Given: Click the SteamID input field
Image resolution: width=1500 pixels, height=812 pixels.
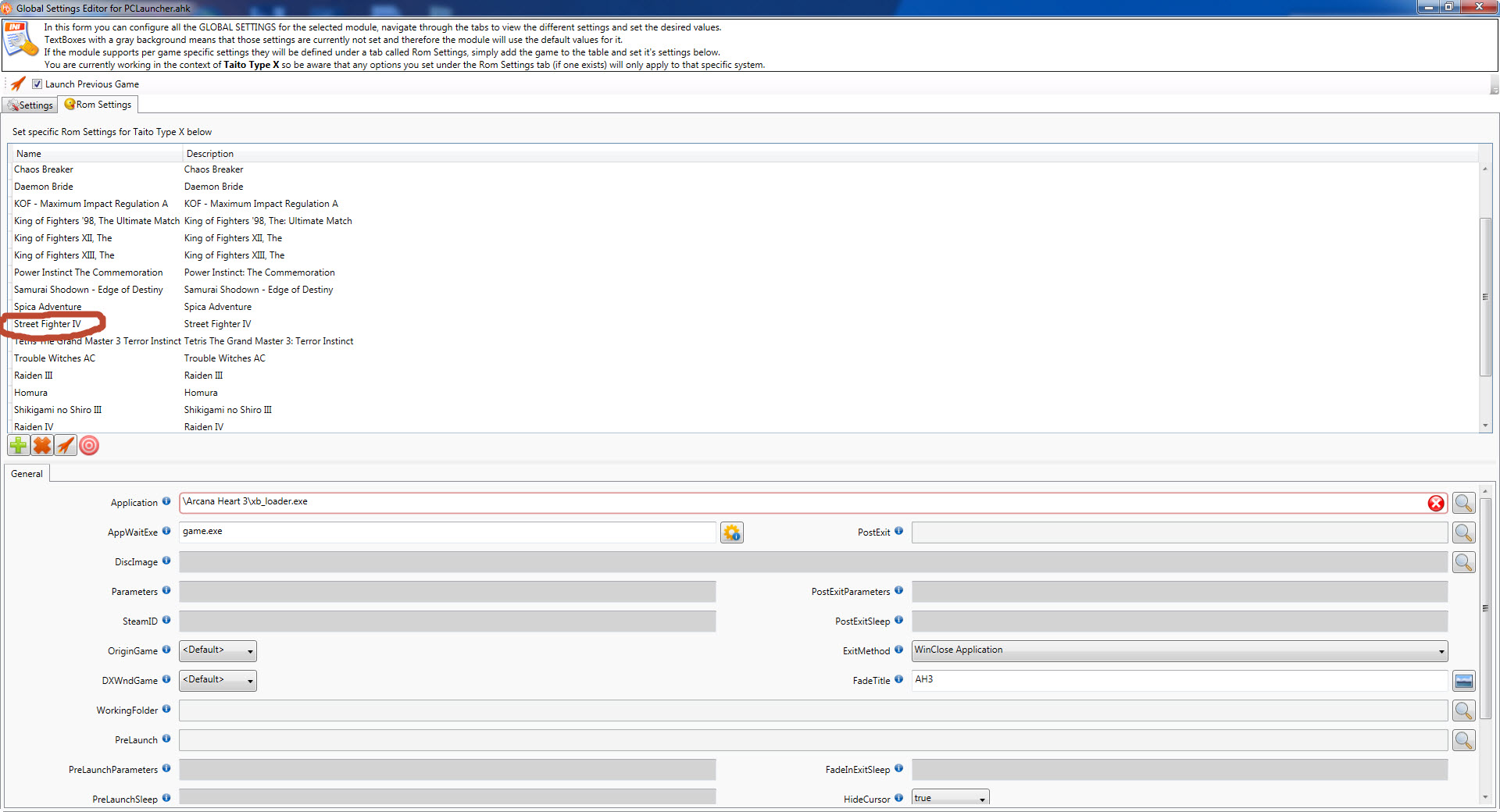Looking at the screenshot, I should coord(448,621).
